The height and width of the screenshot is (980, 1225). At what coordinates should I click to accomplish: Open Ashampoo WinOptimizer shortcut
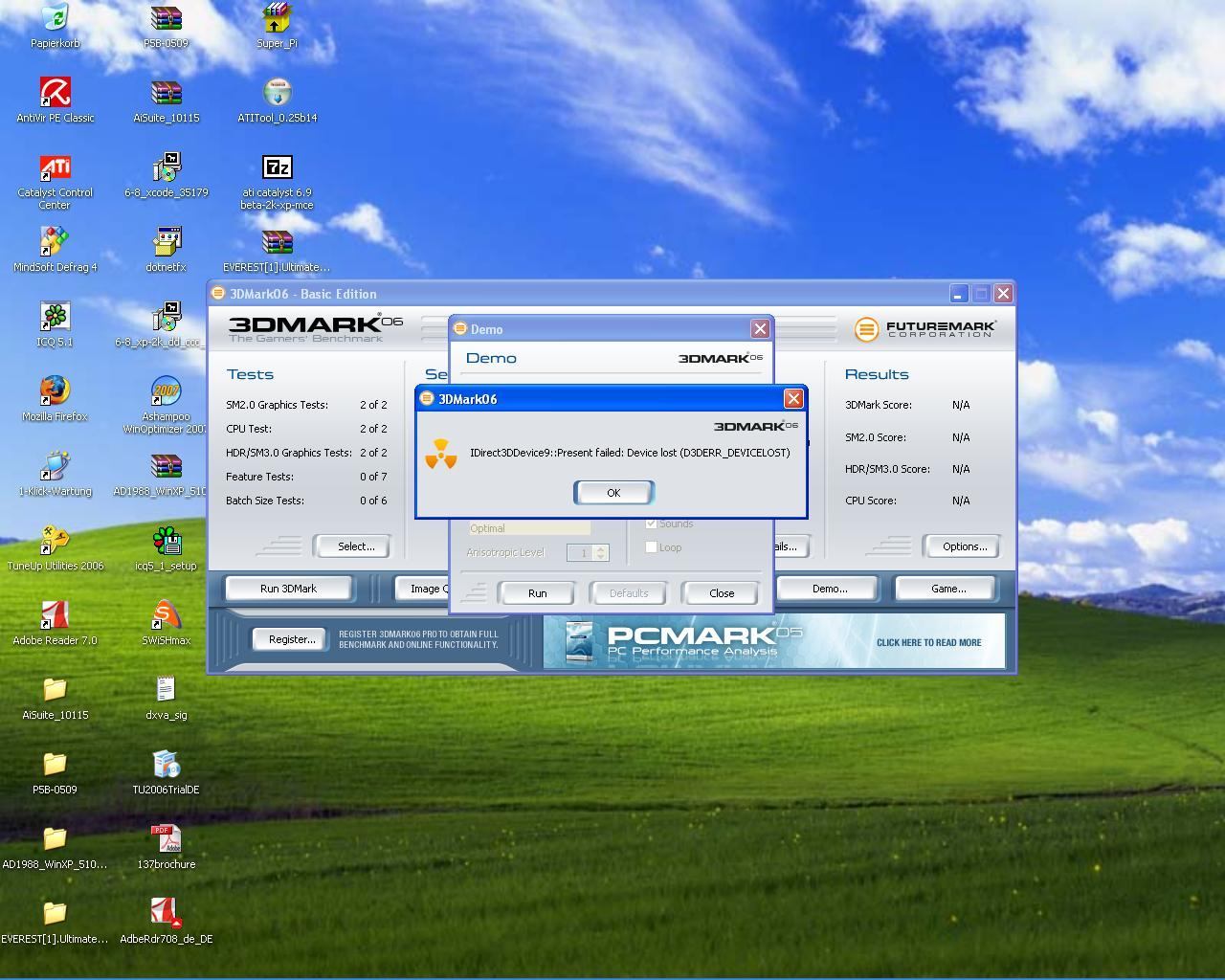(x=167, y=391)
